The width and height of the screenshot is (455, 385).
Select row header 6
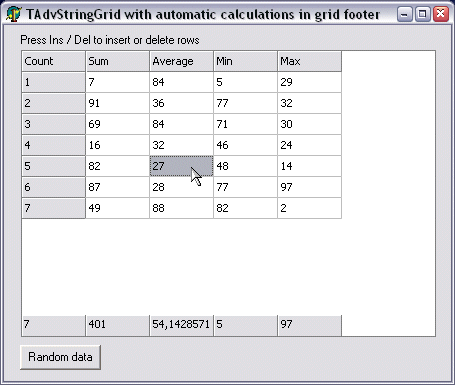tap(53, 187)
